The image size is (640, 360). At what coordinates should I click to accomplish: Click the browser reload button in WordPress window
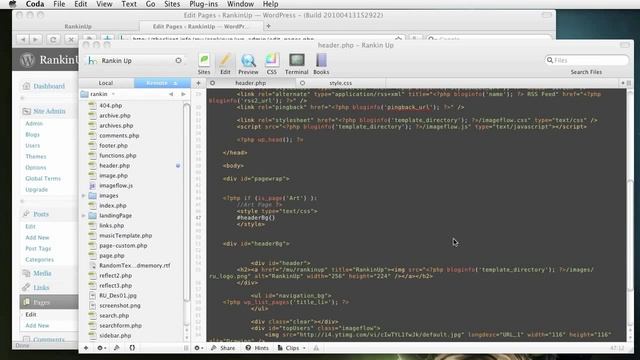53,39
